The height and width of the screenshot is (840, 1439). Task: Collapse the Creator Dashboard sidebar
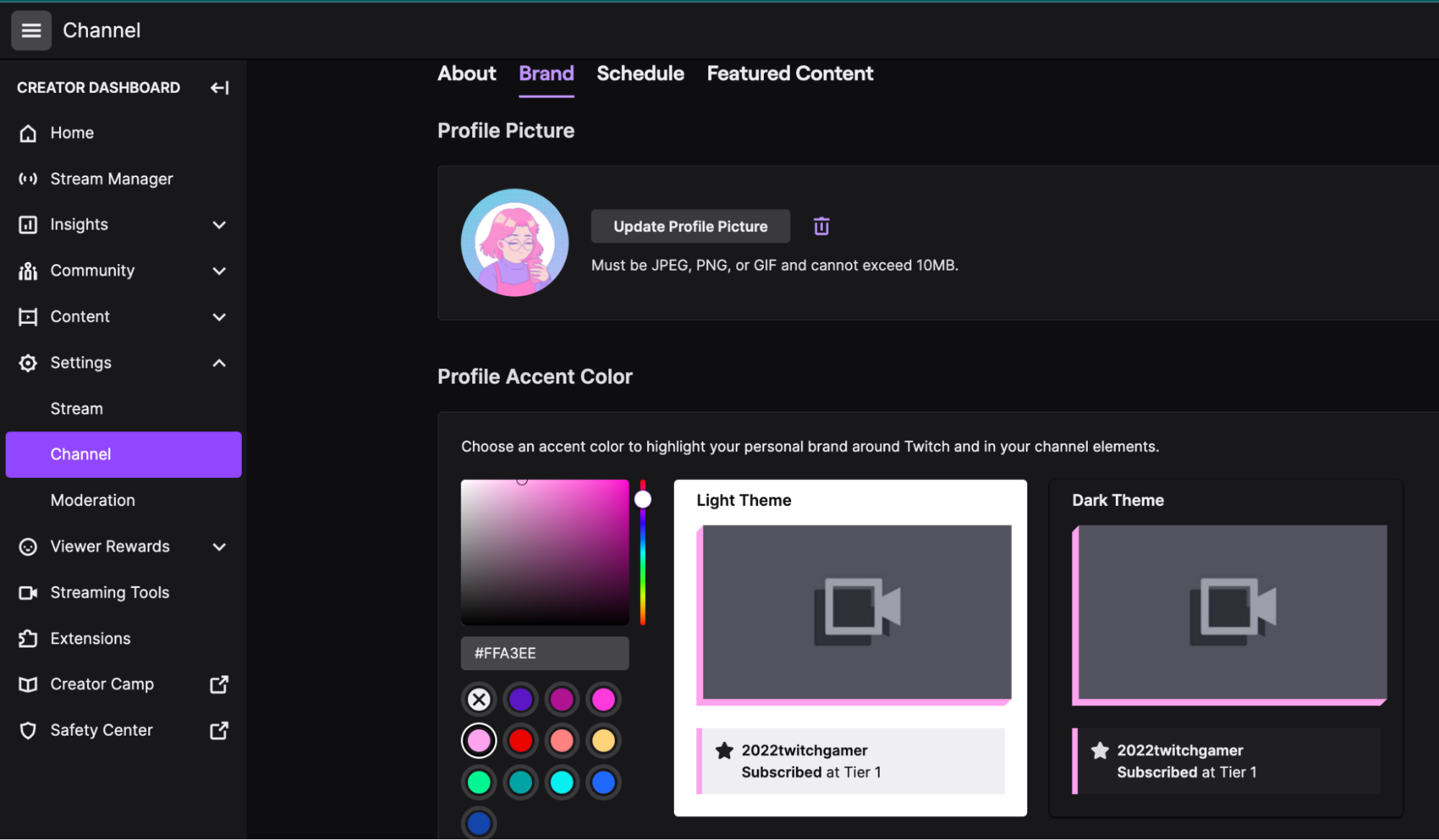click(220, 87)
